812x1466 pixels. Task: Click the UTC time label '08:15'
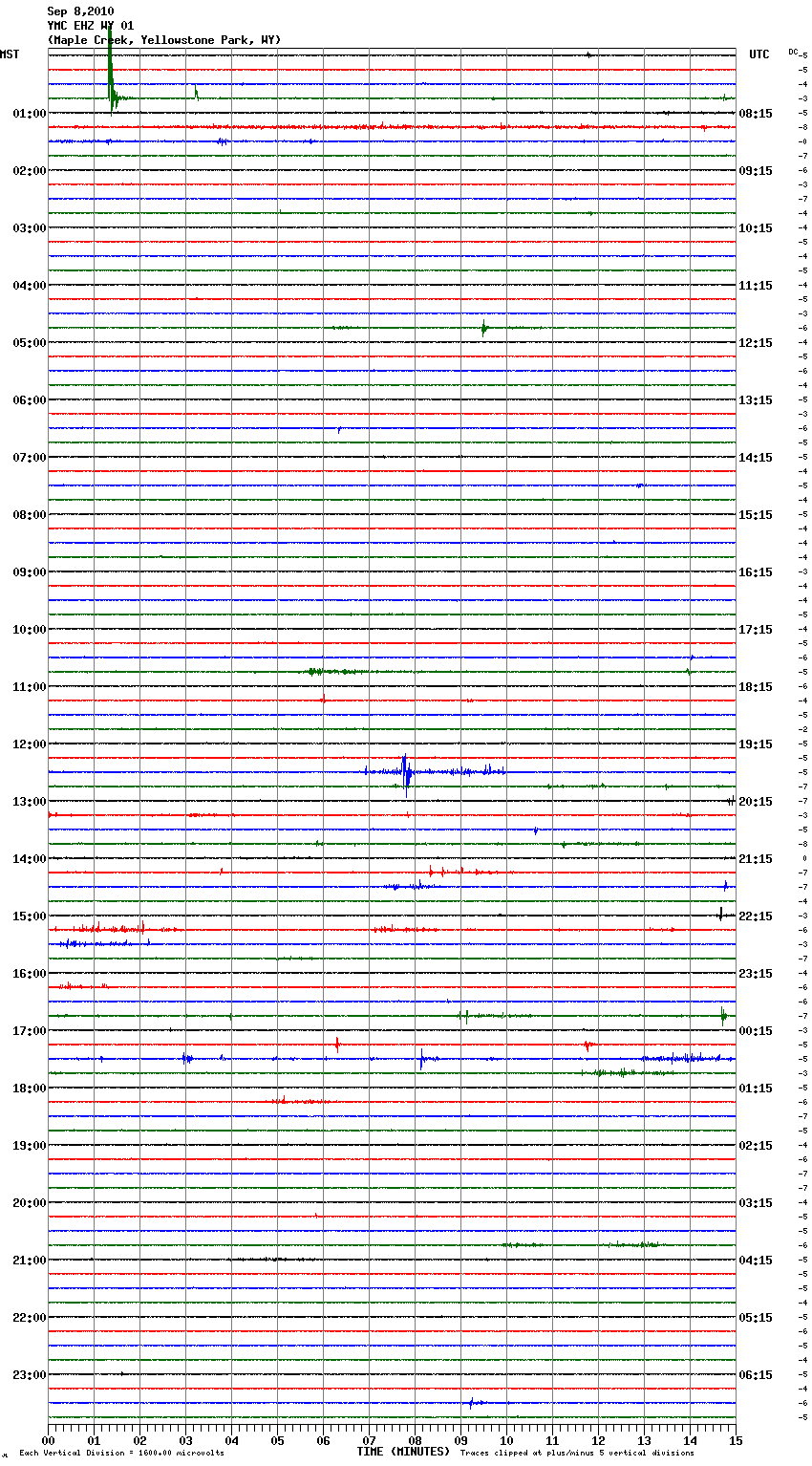tap(756, 114)
